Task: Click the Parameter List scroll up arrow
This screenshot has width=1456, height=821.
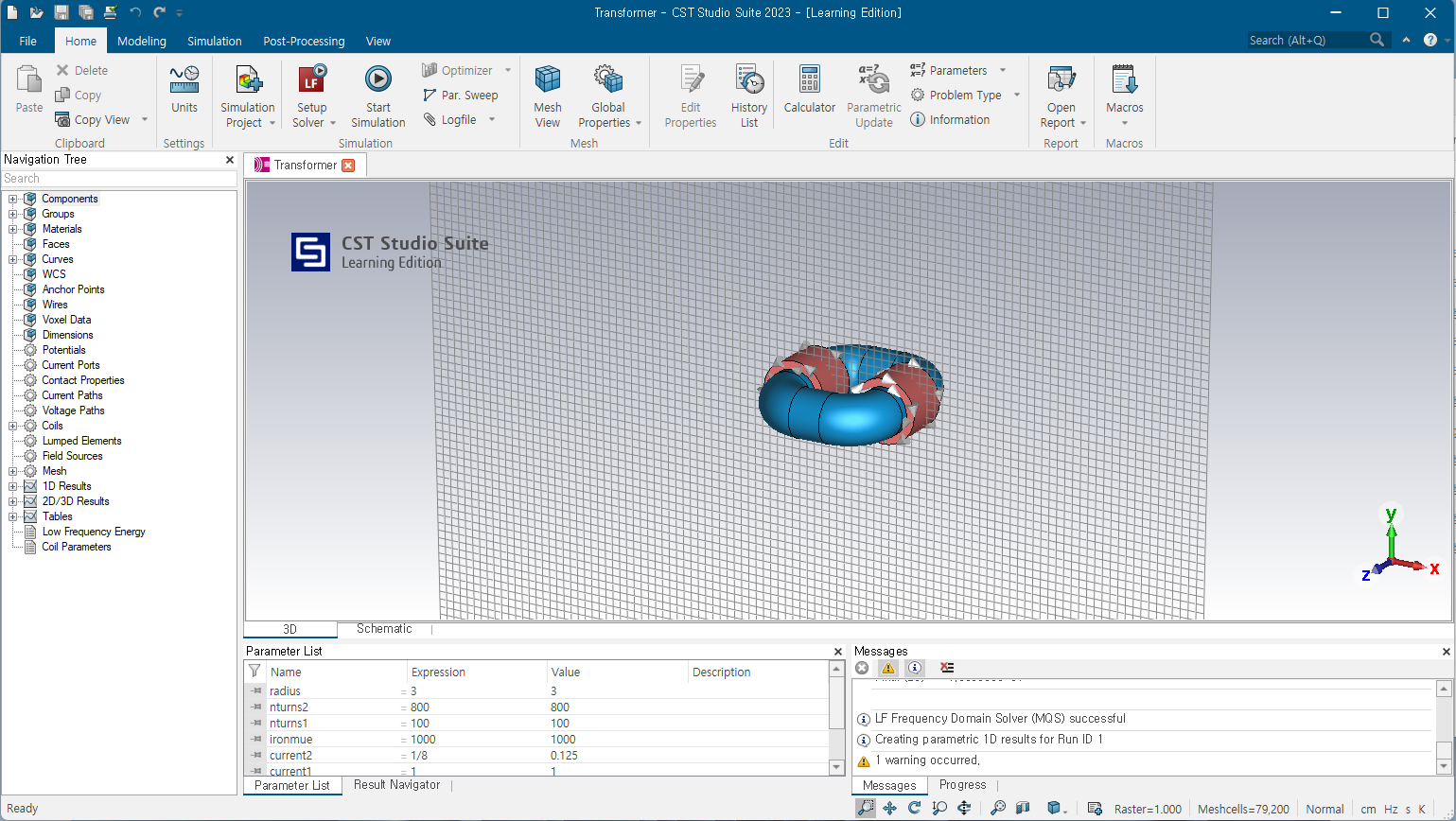Action: [x=836, y=669]
